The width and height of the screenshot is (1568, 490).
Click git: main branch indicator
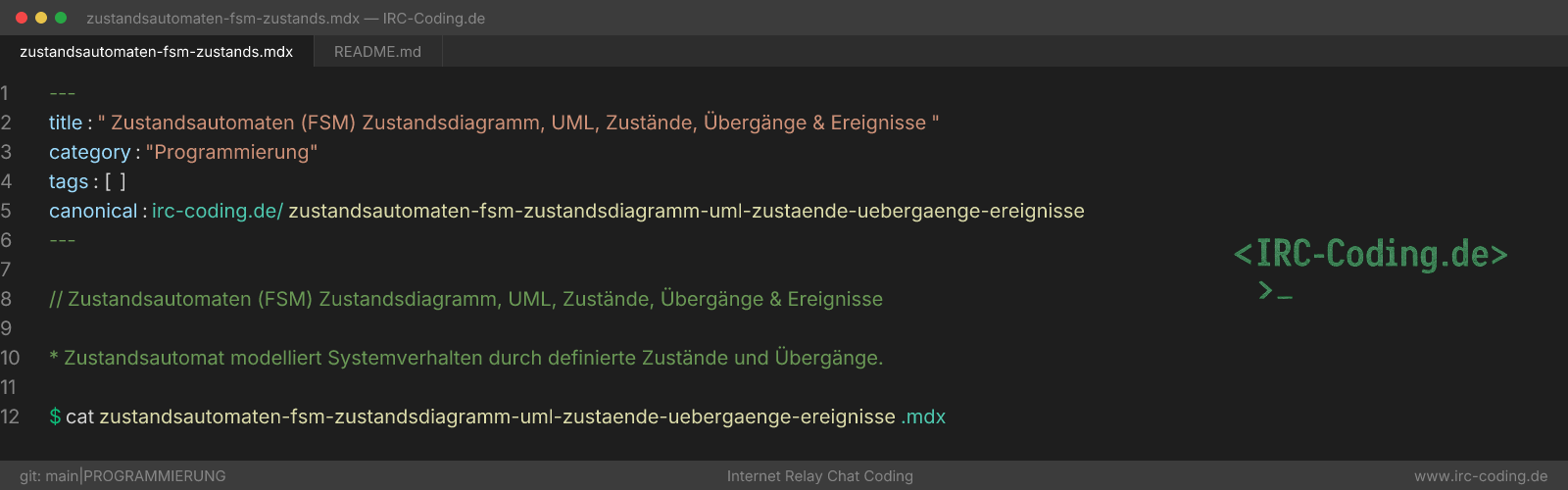click(49, 476)
